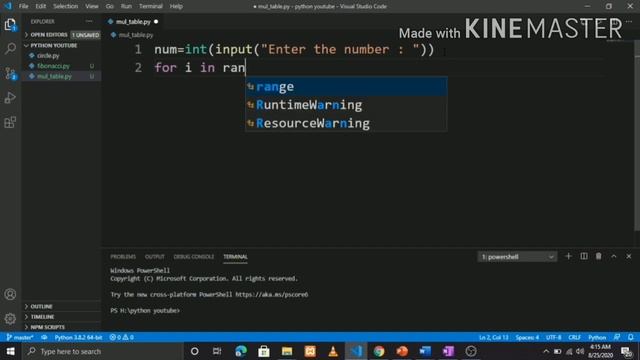
Task: Expand the NPM Scripts section
Action: [61, 327]
